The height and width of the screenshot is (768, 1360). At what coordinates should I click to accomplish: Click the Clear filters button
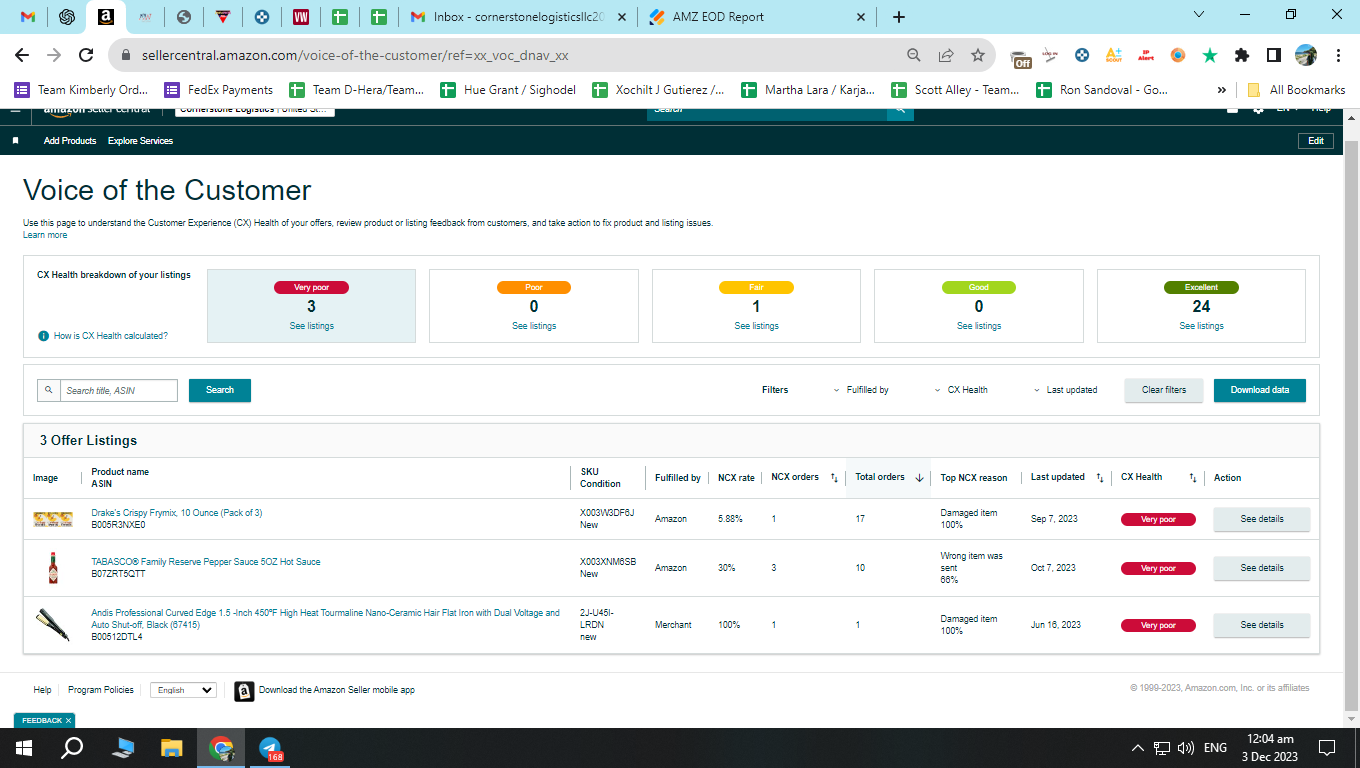tap(1164, 390)
